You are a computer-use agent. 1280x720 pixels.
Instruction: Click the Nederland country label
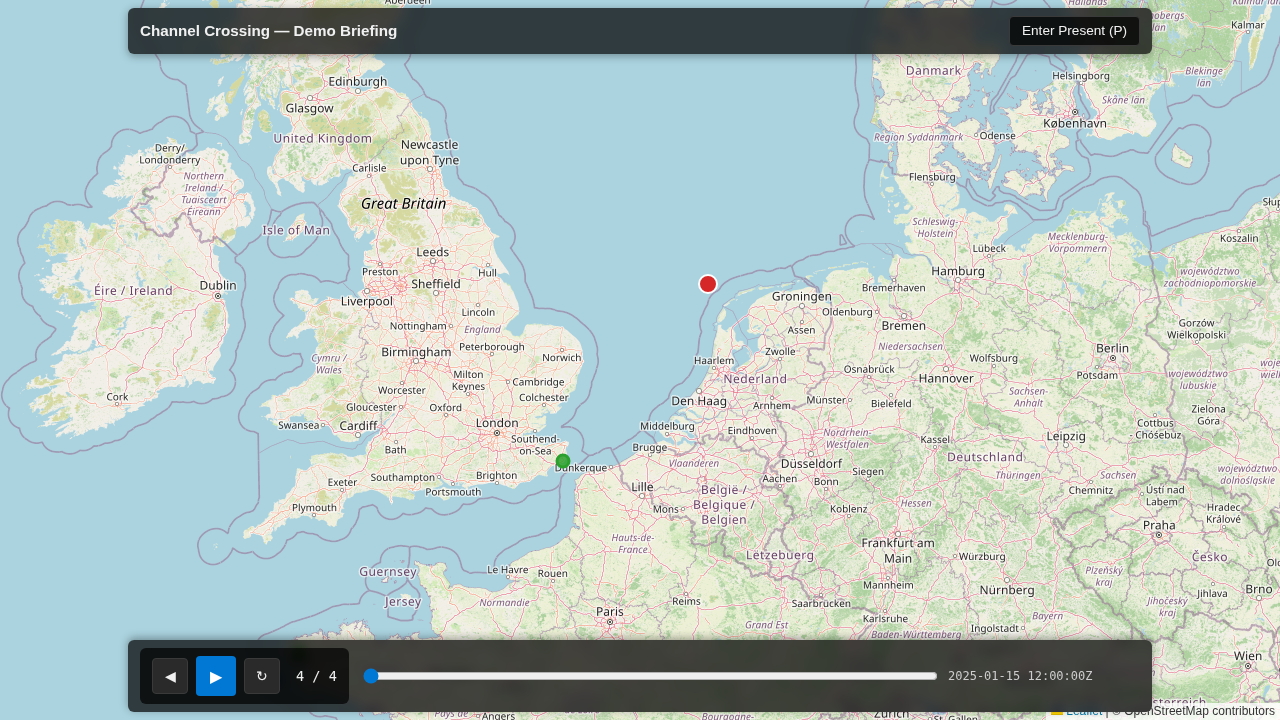pyautogui.click(x=755, y=379)
